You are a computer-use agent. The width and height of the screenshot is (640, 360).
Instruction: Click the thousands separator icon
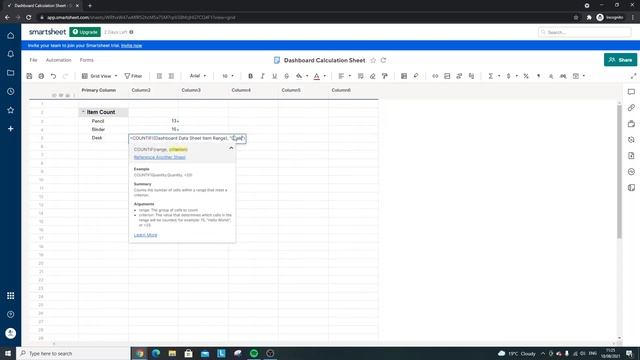(x=539, y=76)
